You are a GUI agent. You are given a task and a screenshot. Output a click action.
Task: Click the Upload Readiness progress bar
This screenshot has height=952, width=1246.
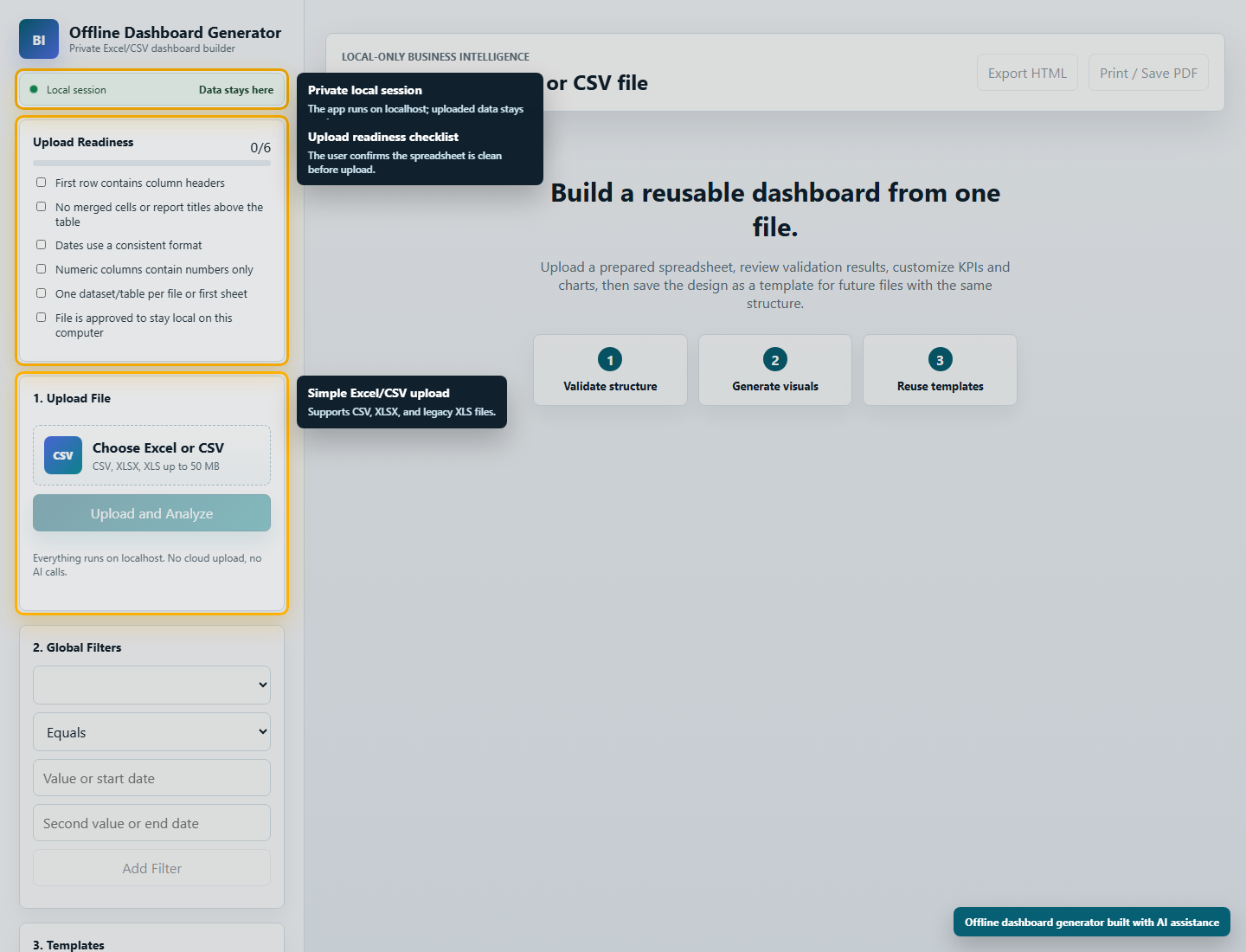[151, 163]
